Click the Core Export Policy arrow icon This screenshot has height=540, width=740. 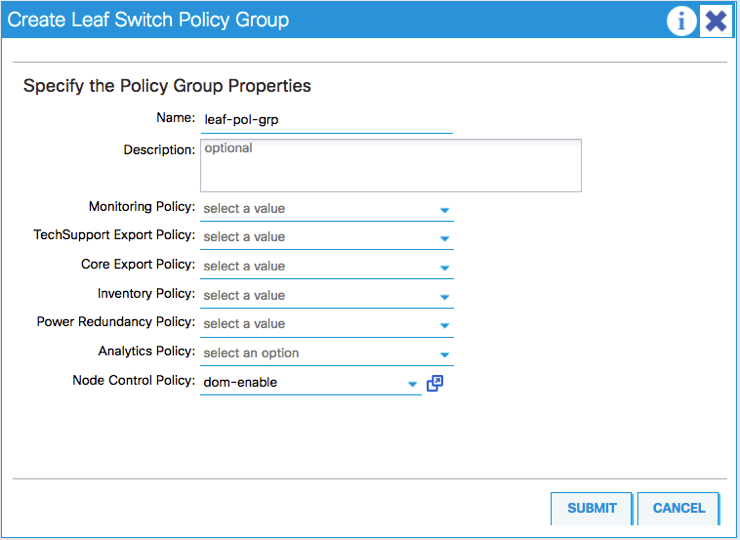tap(445, 267)
